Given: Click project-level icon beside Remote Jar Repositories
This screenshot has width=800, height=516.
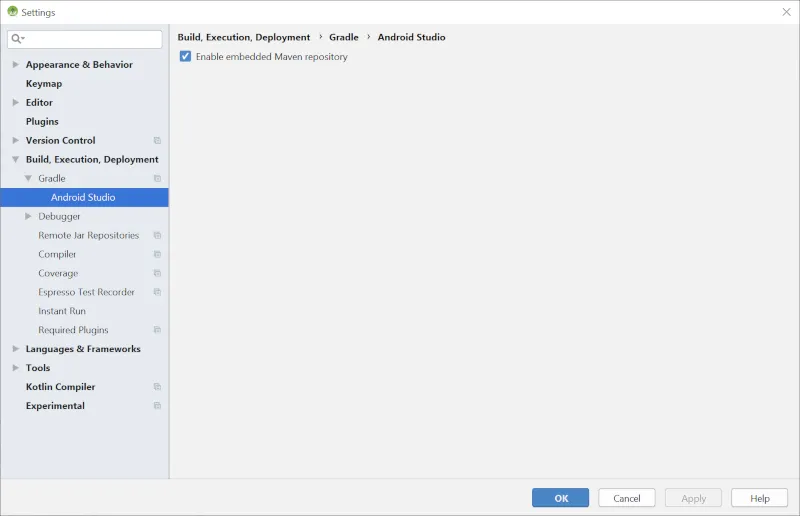Looking at the screenshot, I should click(157, 235).
